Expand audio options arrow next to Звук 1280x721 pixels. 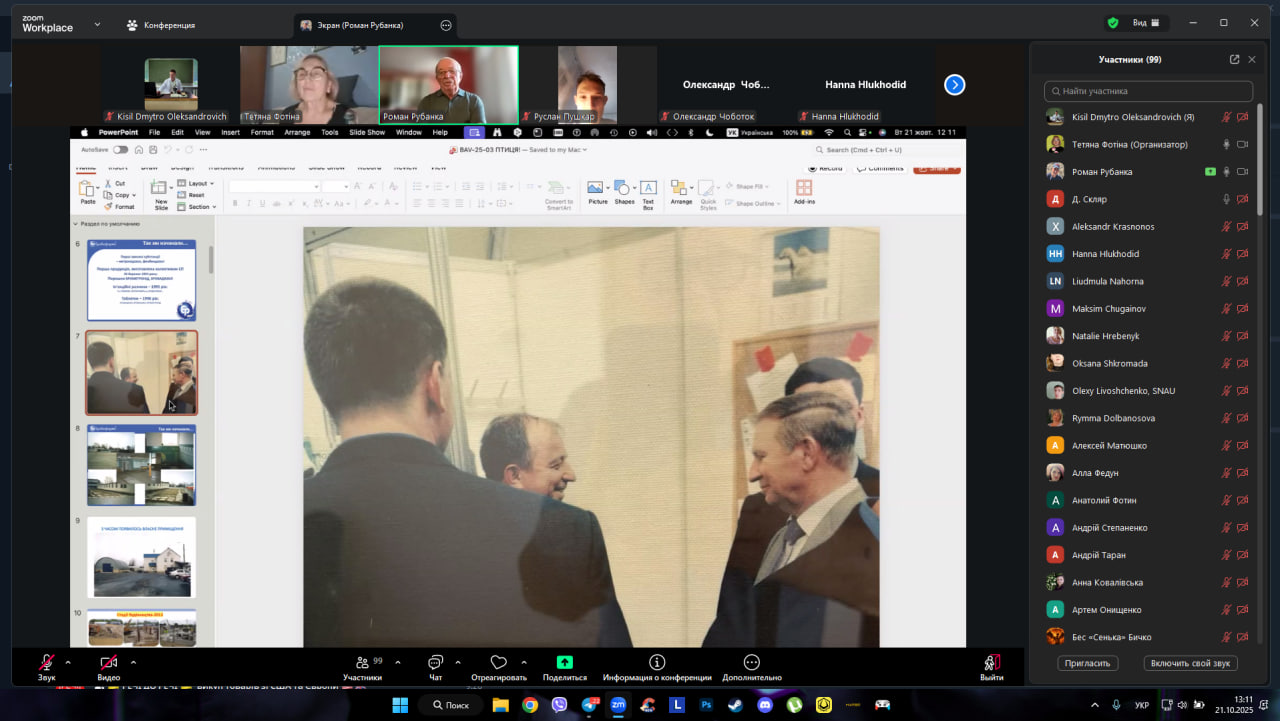click(68, 662)
